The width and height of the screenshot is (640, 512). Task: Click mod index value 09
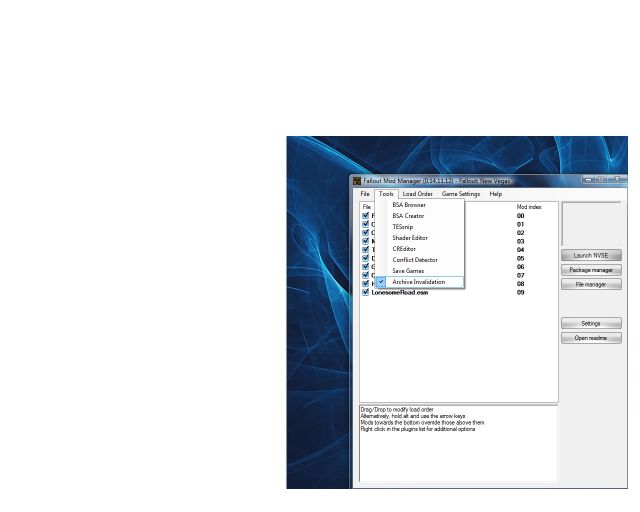coord(520,292)
